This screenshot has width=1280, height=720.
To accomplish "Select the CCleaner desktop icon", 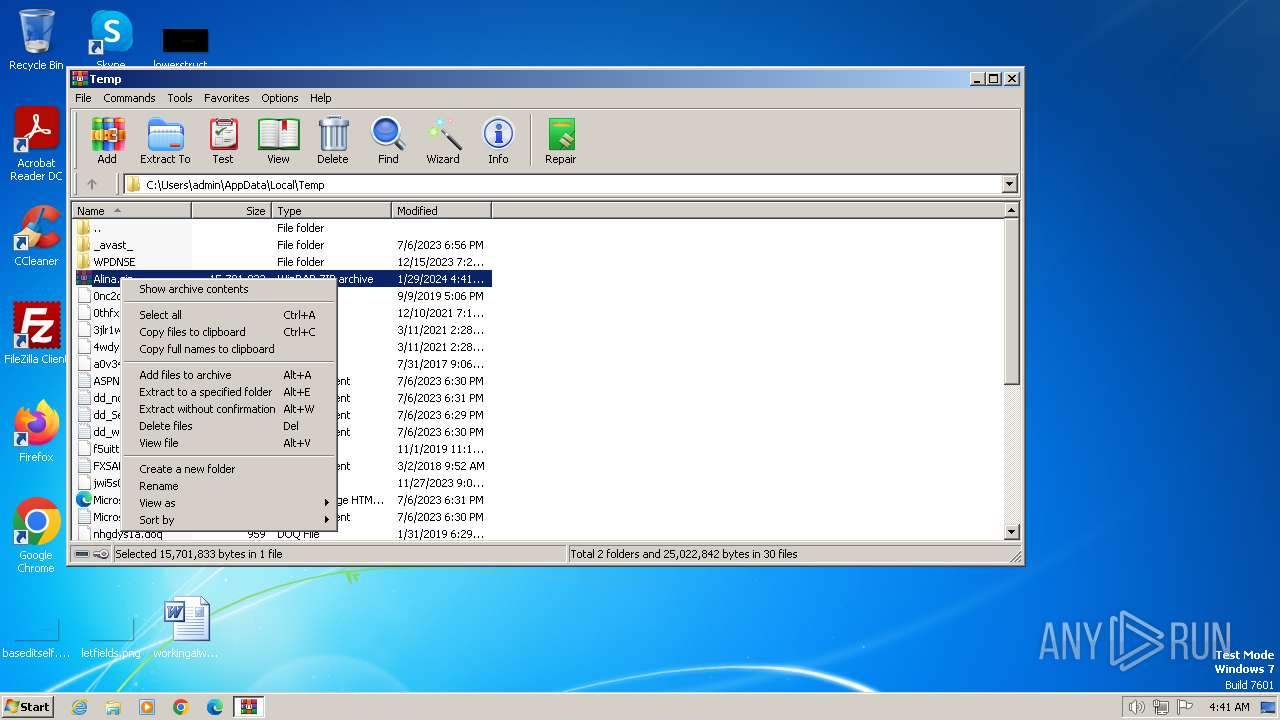I will pos(36,236).
